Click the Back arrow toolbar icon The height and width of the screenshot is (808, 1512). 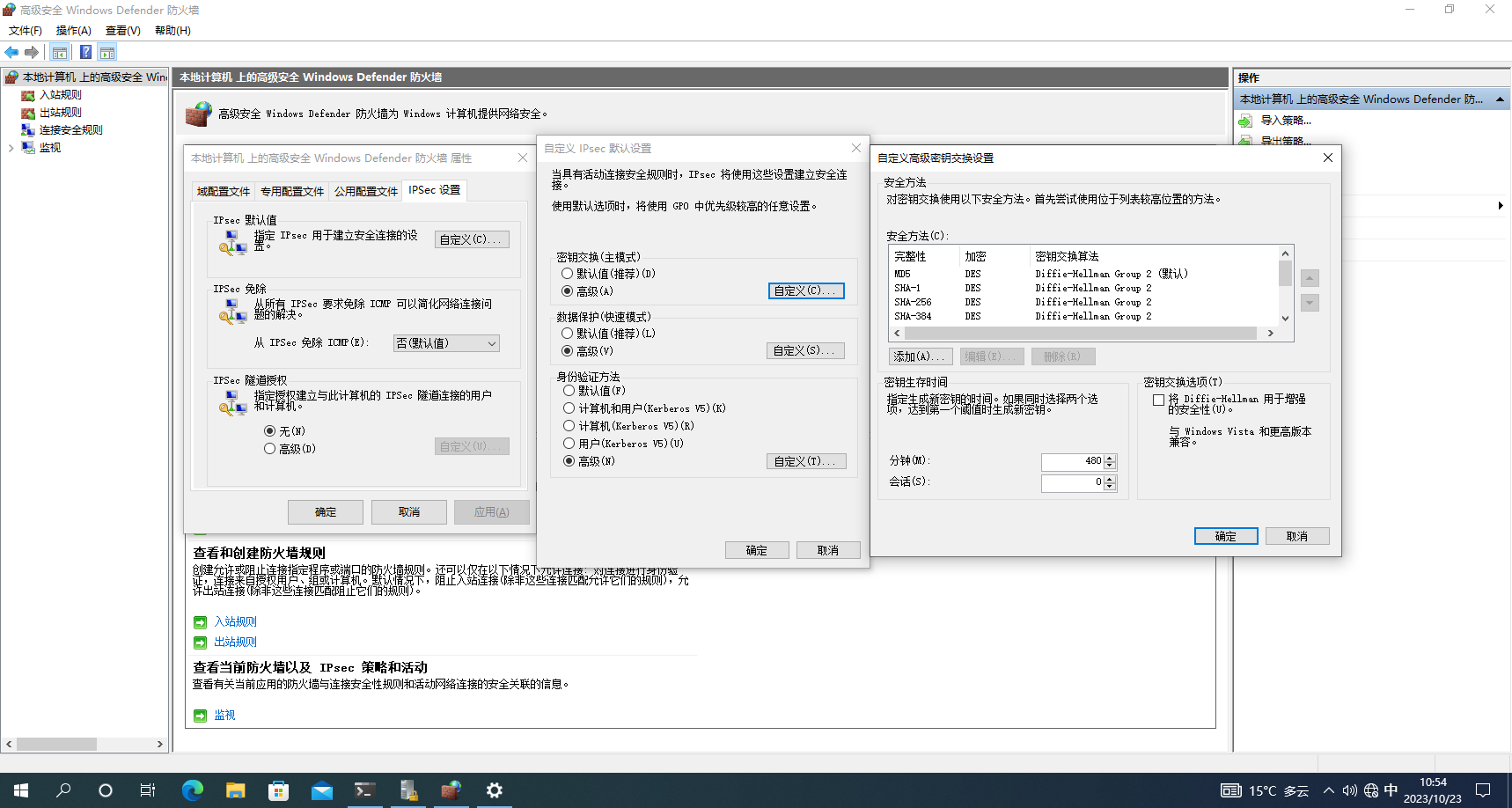pos(11,53)
